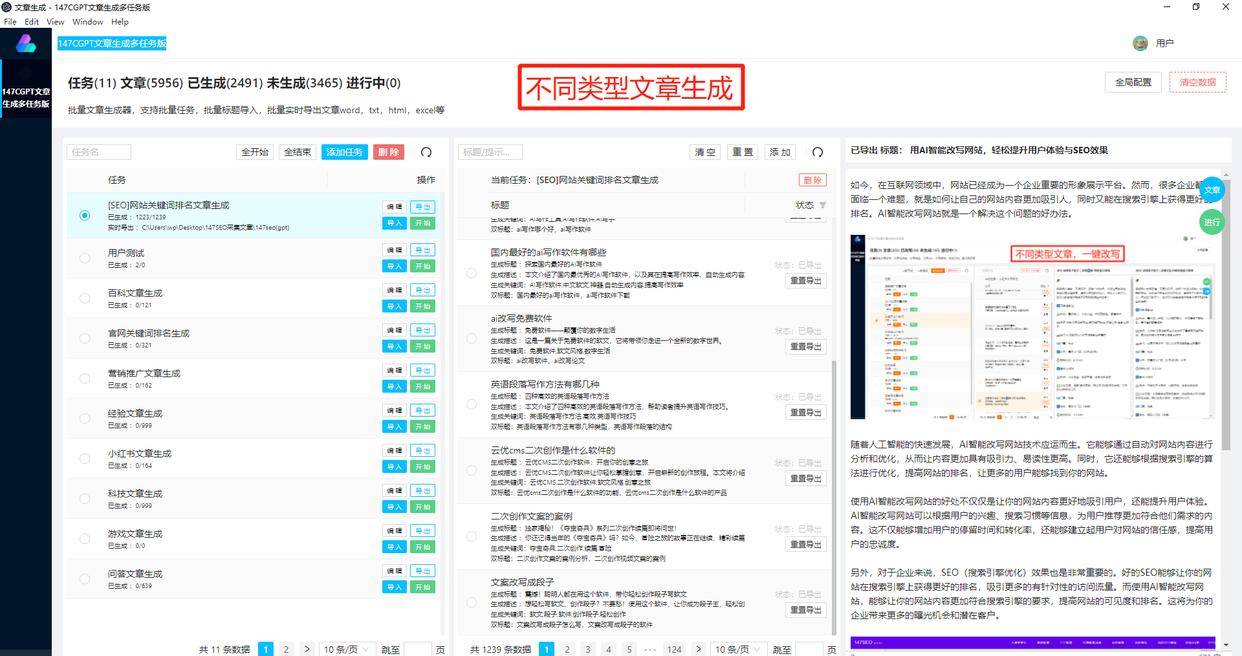Viewport: 1242px width, 656px height.
Task: Click the blue 文章 floating circle button
Action: point(1212,190)
